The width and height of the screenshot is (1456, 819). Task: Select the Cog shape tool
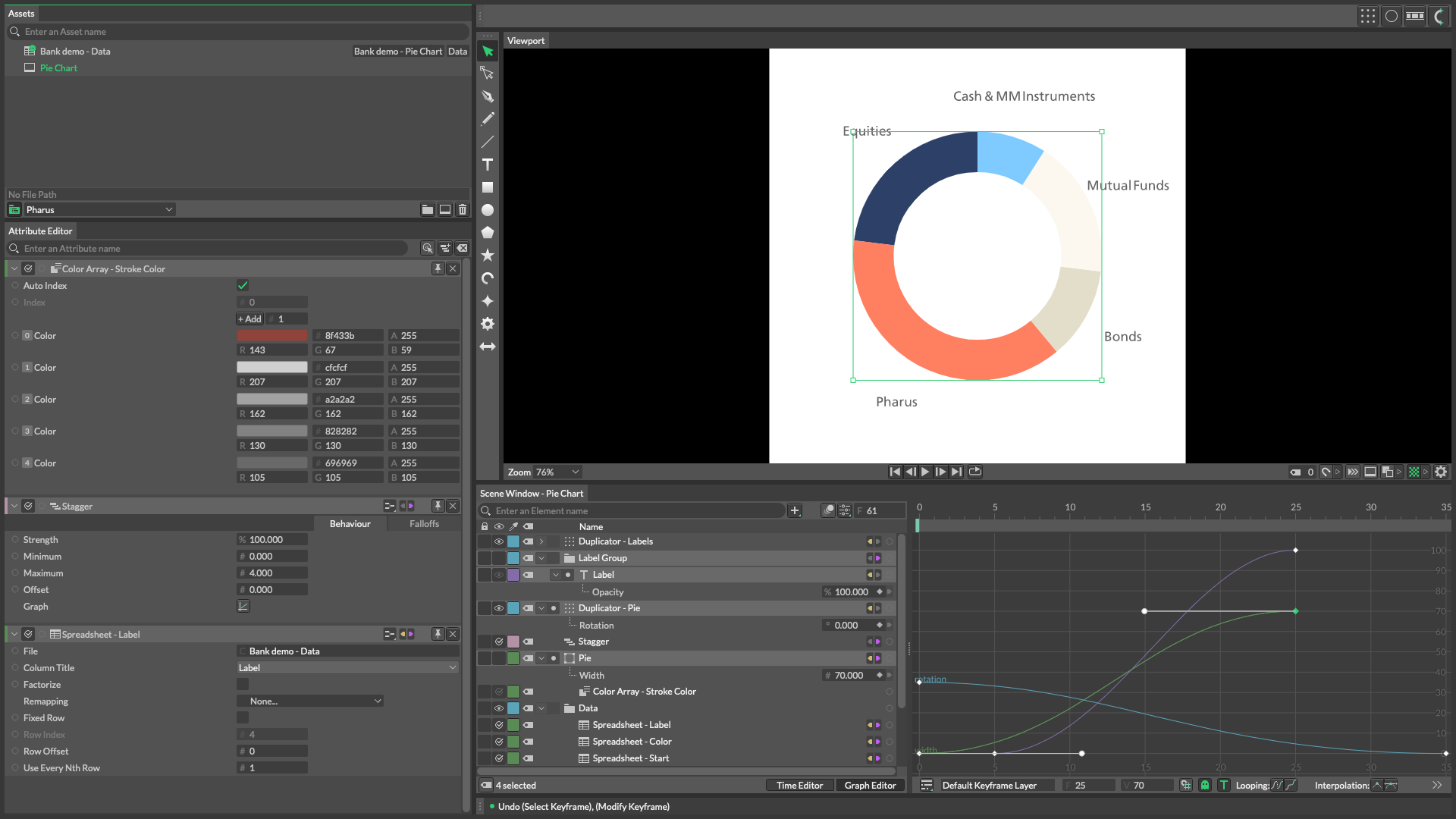click(x=488, y=324)
